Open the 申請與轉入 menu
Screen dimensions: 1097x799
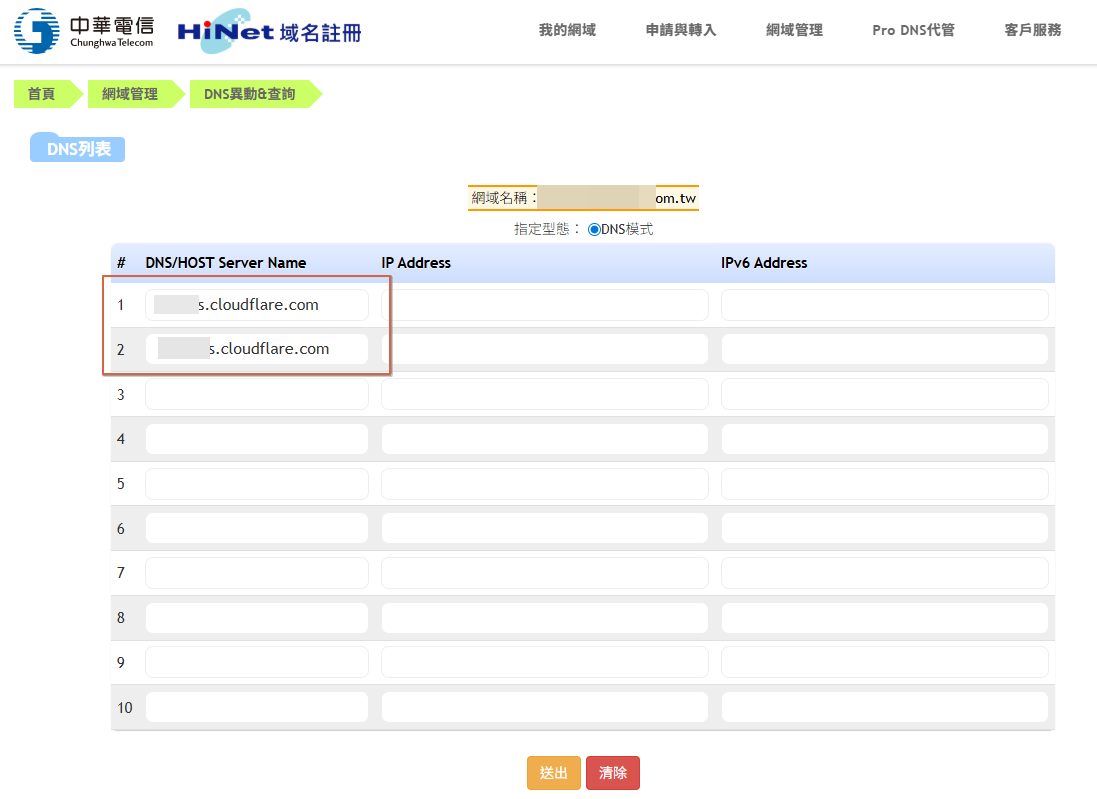pos(681,30)
